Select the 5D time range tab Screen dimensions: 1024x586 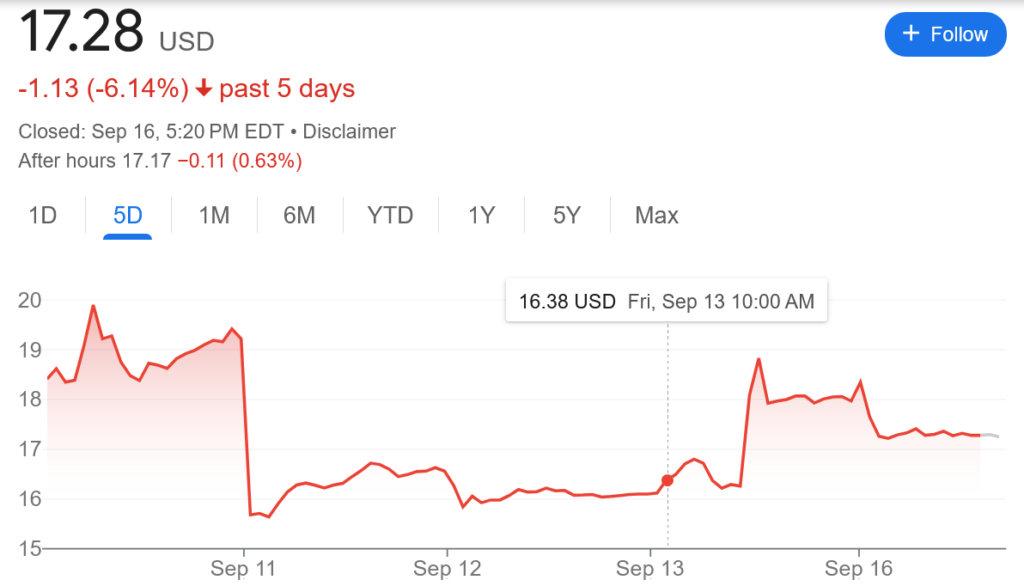[x=128, y=215]
